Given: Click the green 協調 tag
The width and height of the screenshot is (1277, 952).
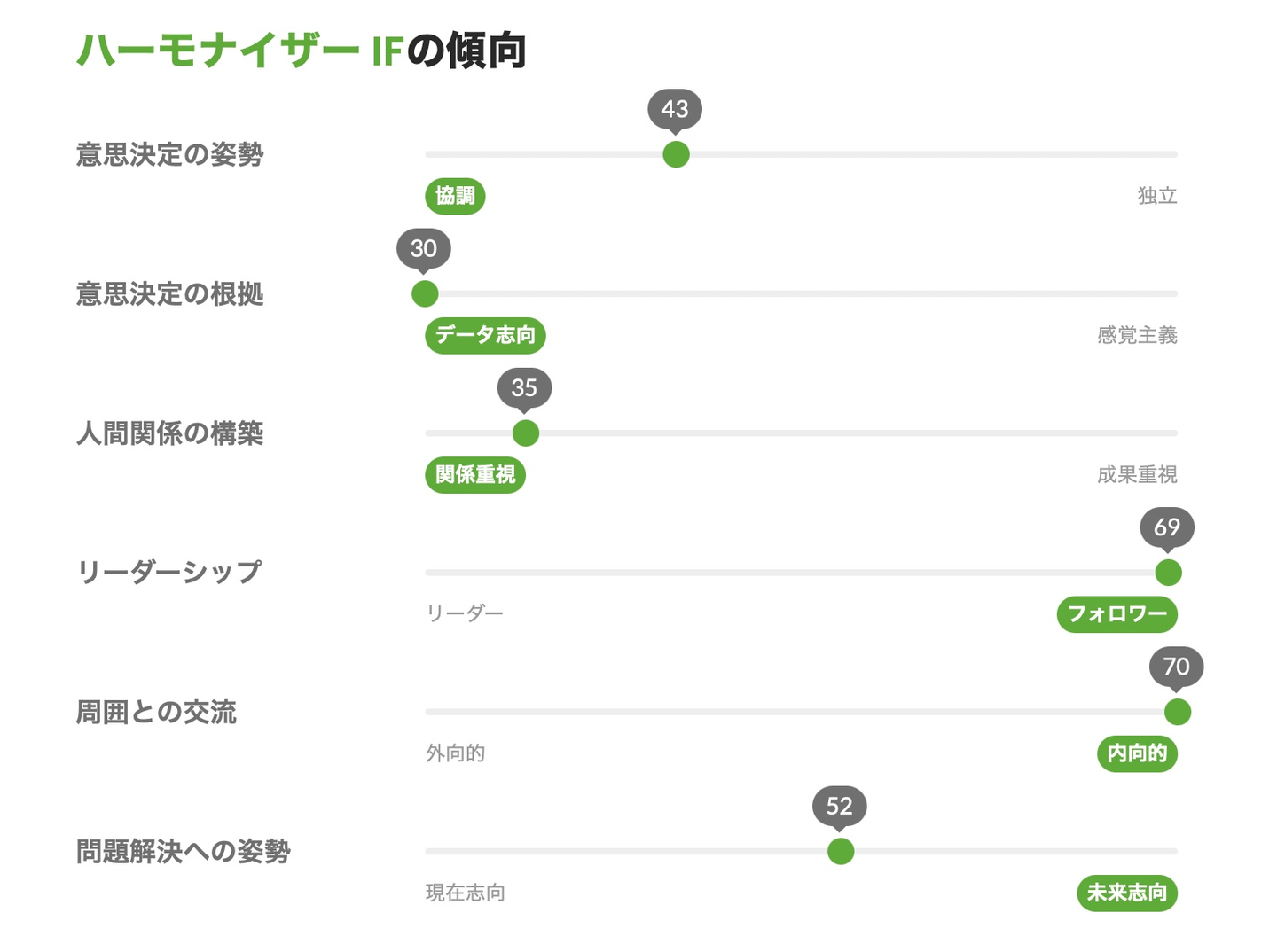Looking at the screenshot, I should 455,196.
